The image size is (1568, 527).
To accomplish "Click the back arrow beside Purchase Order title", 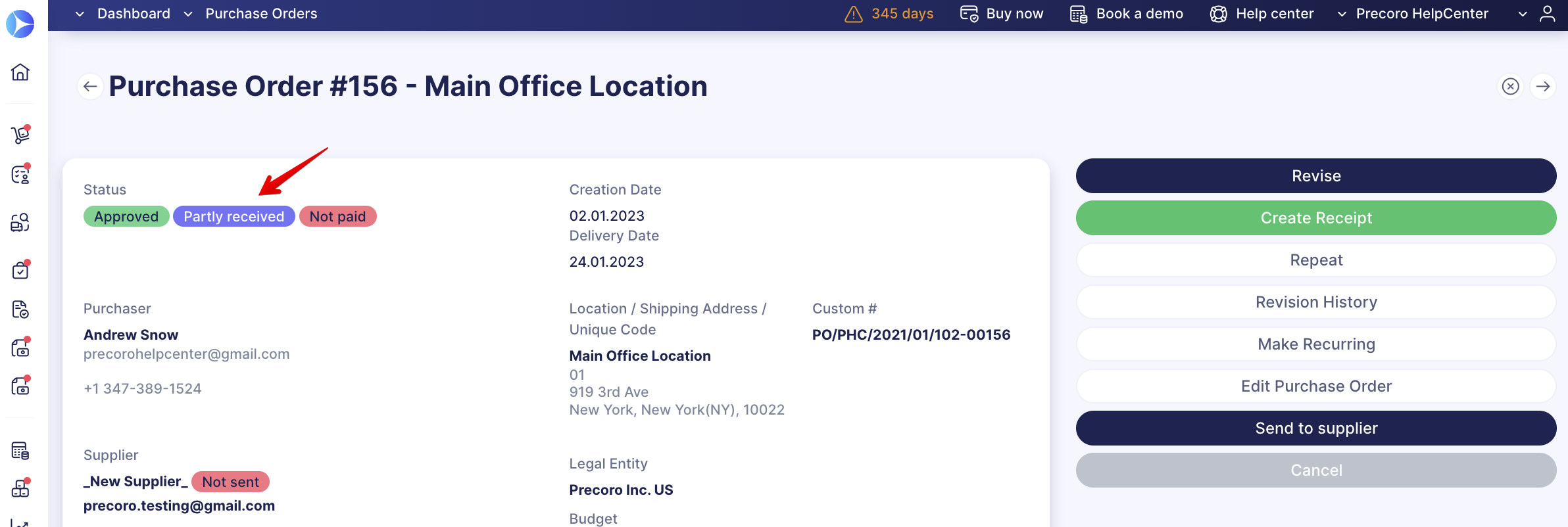I will click(90, 86).
